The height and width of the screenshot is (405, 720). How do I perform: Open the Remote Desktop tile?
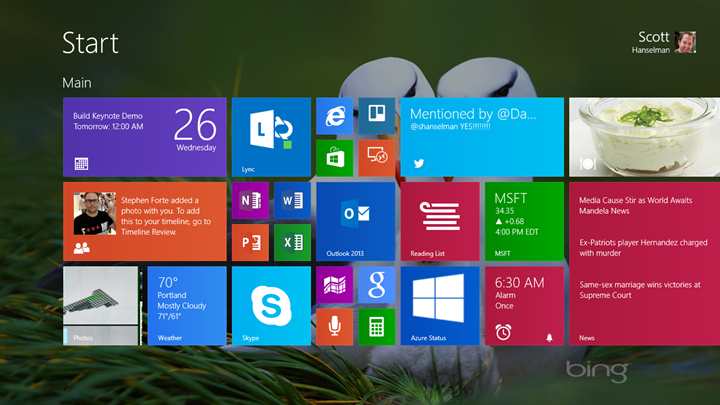[x=377, y=158]
